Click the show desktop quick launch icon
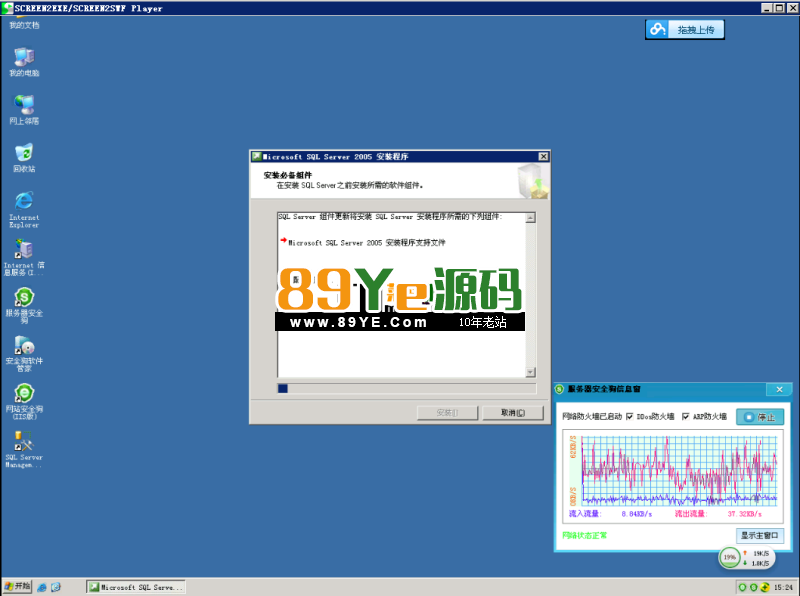The image size is (800, 596). [56, 587]
